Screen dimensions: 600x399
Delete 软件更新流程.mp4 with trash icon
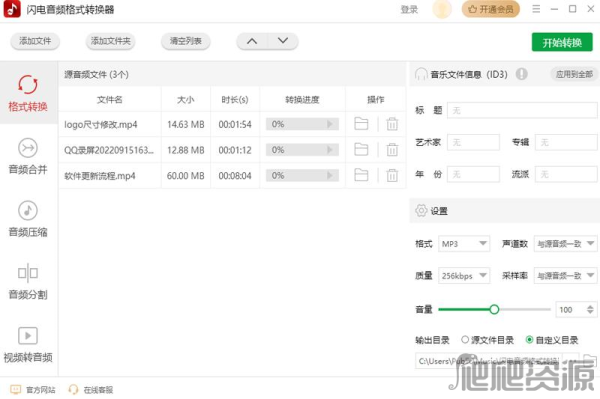click(x=392, y=175)
